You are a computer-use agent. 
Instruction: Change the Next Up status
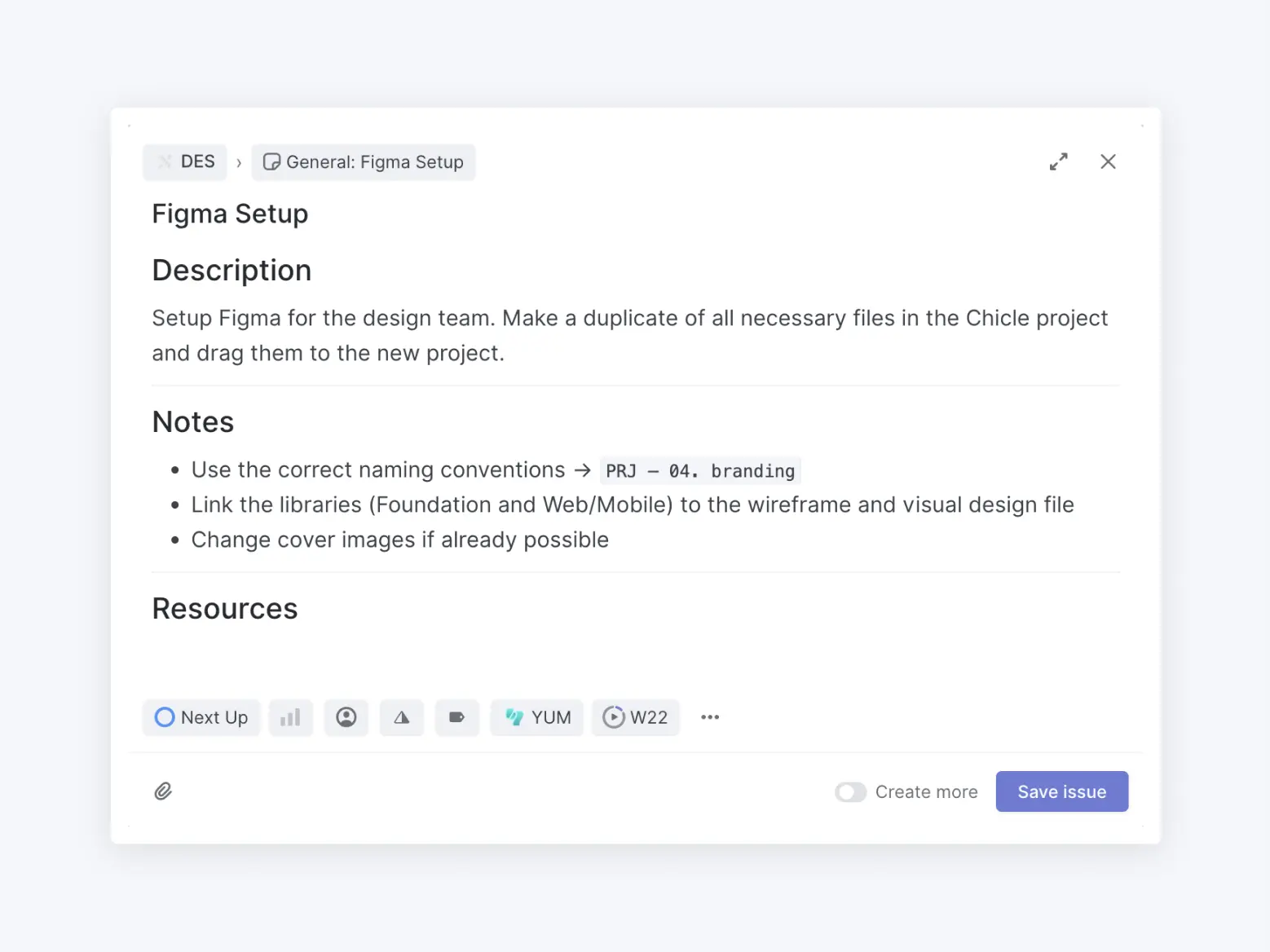coord(201,717)
